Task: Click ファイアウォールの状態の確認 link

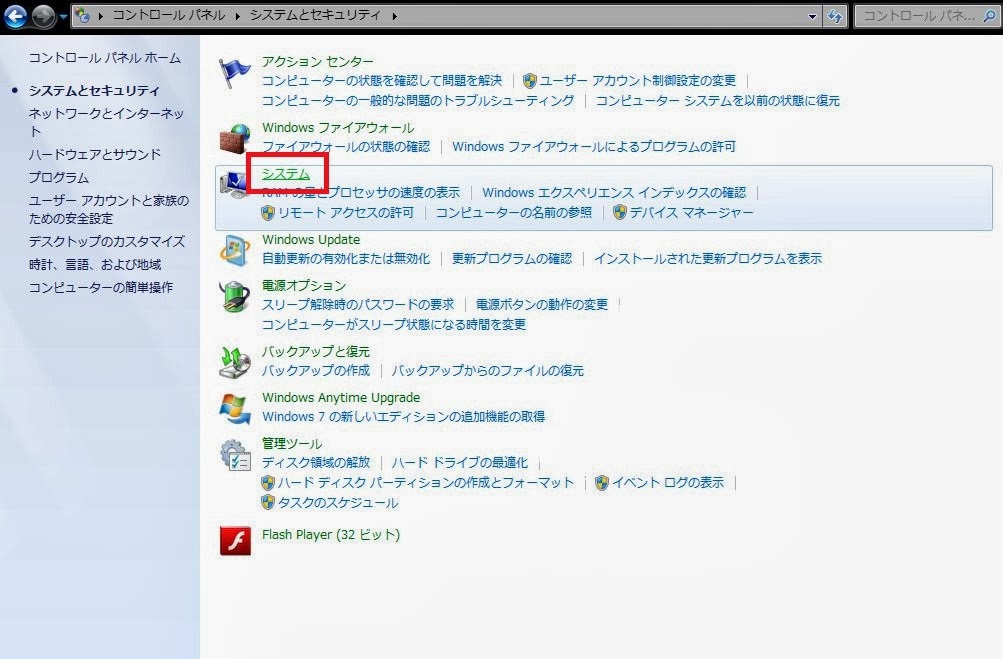Action: (x=346, y=147)
